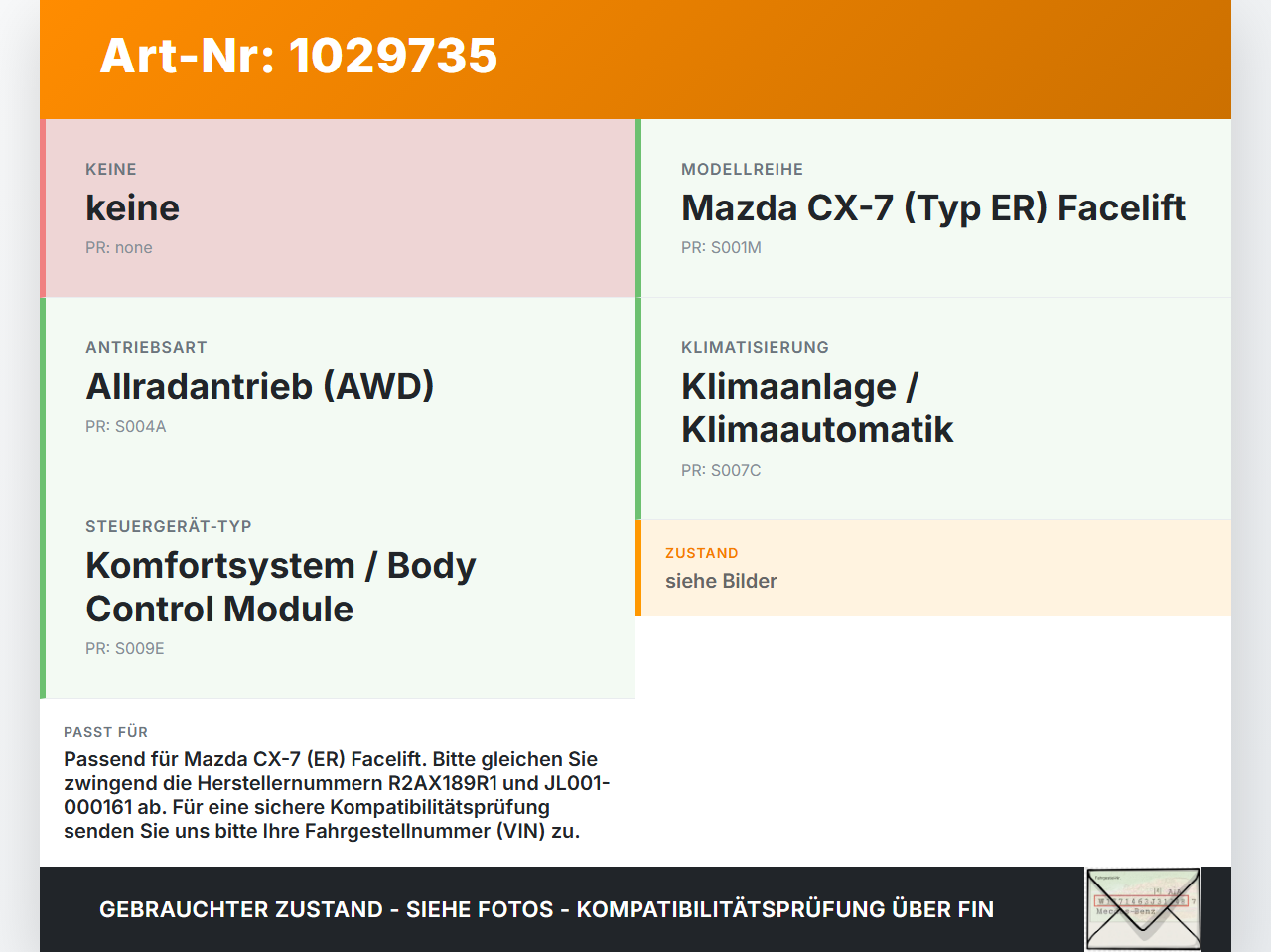Select Klimaanlage / Klimaautomatik title
This screenshot has width=1271, height=952.
click(x=817, y=408)
